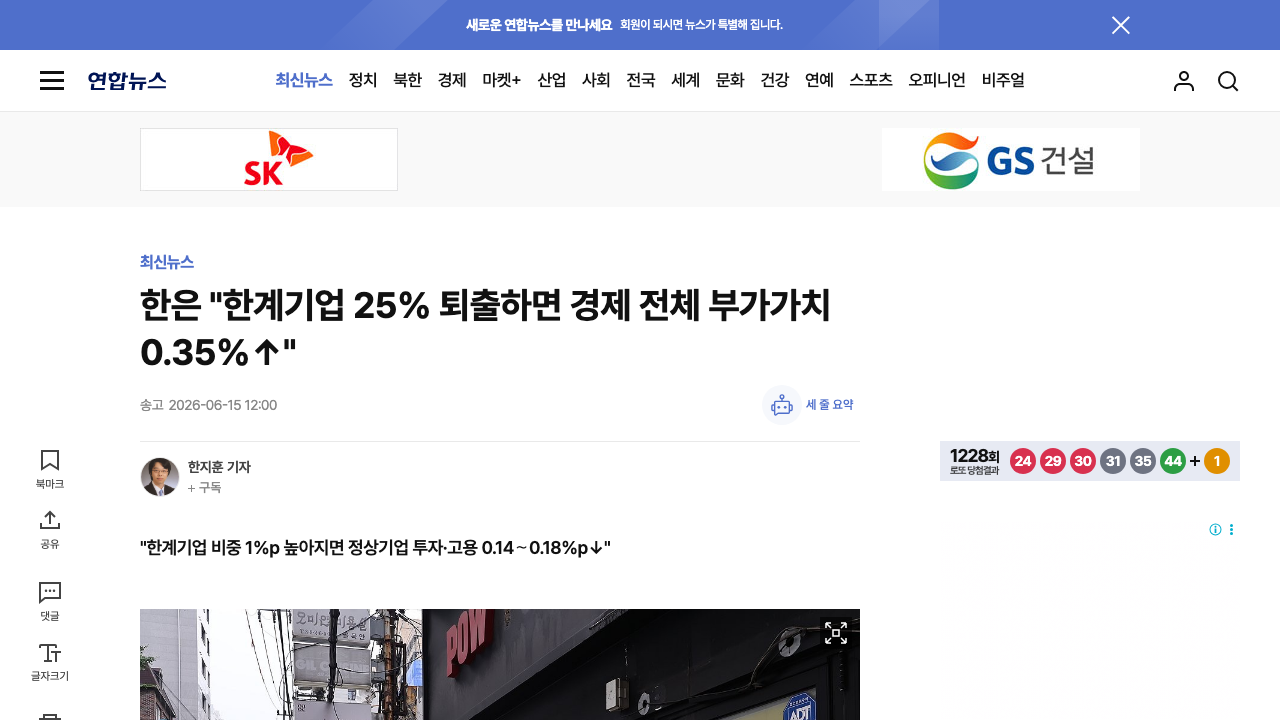Open the user account icon
This screenshot has width=1280, height=720.
click(x=1184, y=81)
